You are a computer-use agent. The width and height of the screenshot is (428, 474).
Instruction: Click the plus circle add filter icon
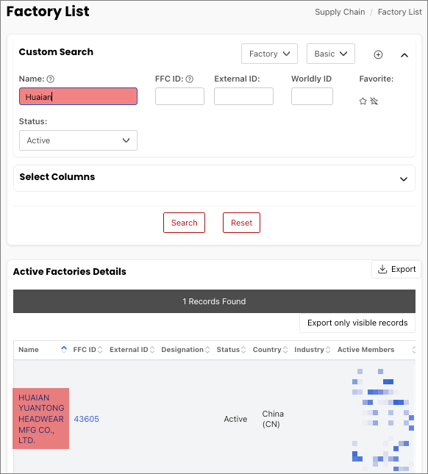(x=378, y=55)
